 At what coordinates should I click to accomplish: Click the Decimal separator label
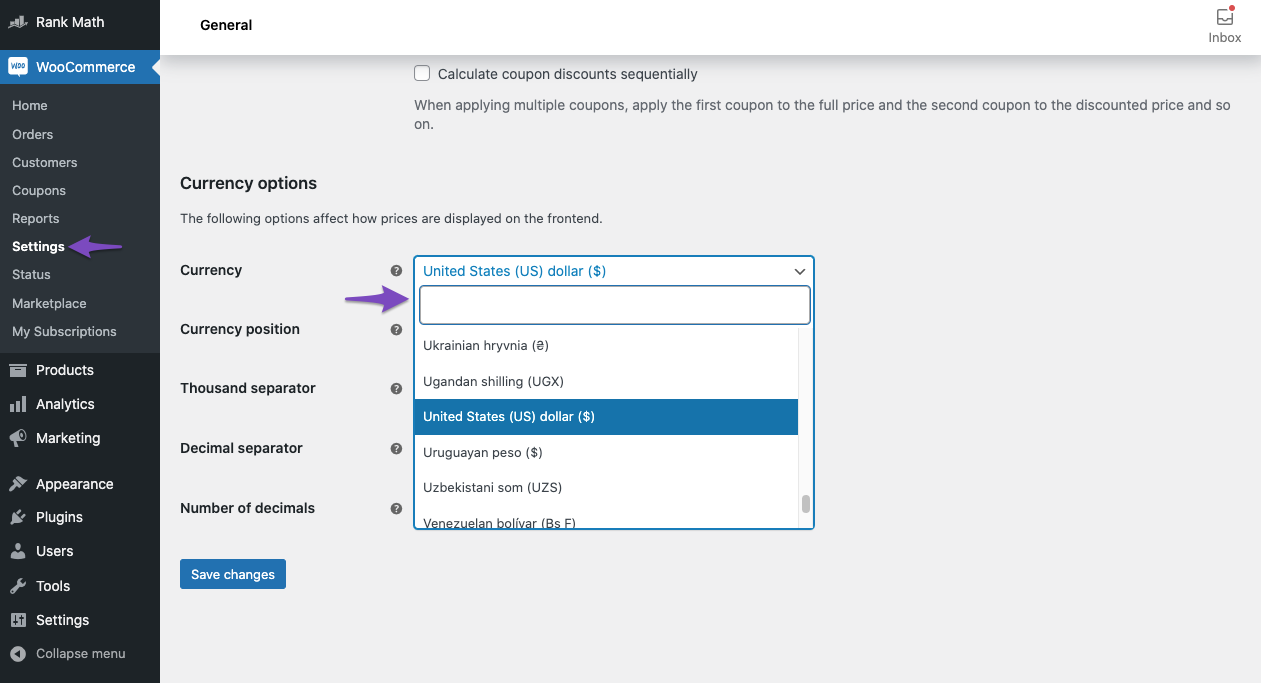coord(241,448)
